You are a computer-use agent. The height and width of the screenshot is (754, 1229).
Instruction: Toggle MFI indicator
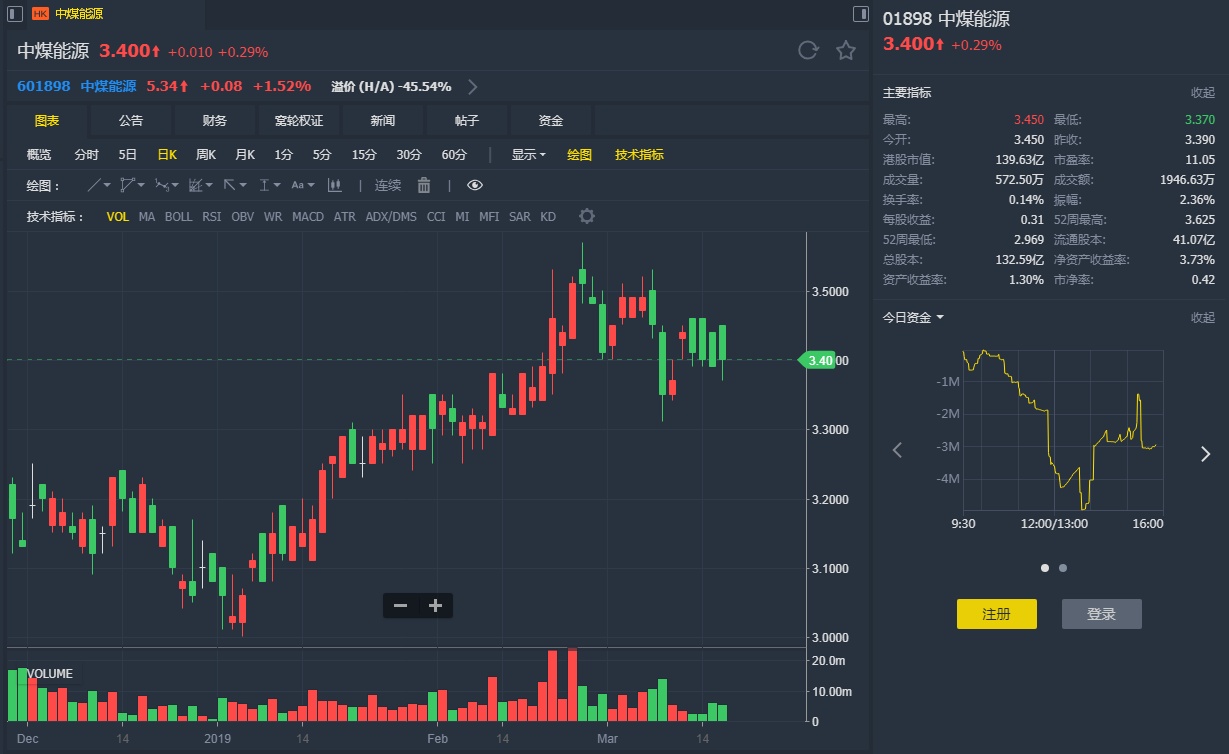tap(489, 217)
